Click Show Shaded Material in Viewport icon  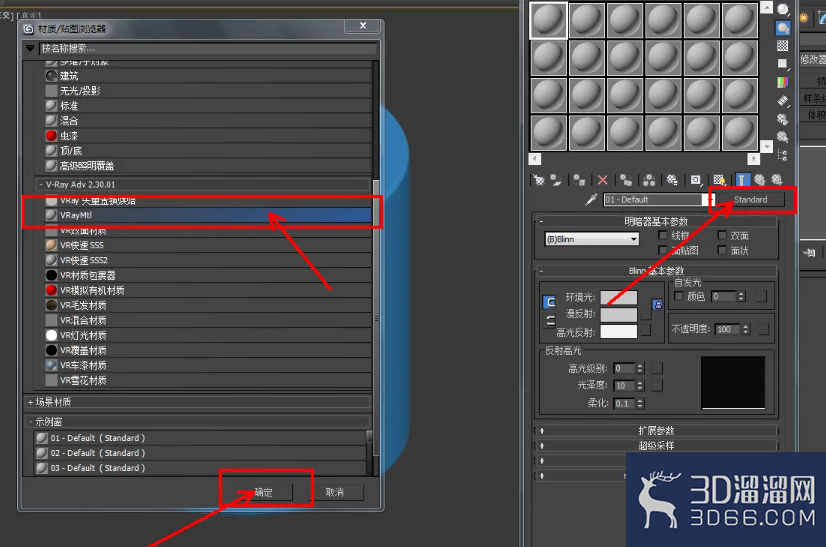coord(720,180)
